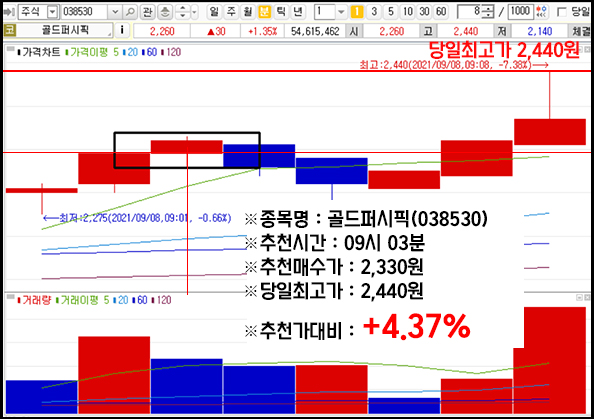Screen dimensions: 594x419
Task: Select the 60-minute interval button
Action: 441,12
